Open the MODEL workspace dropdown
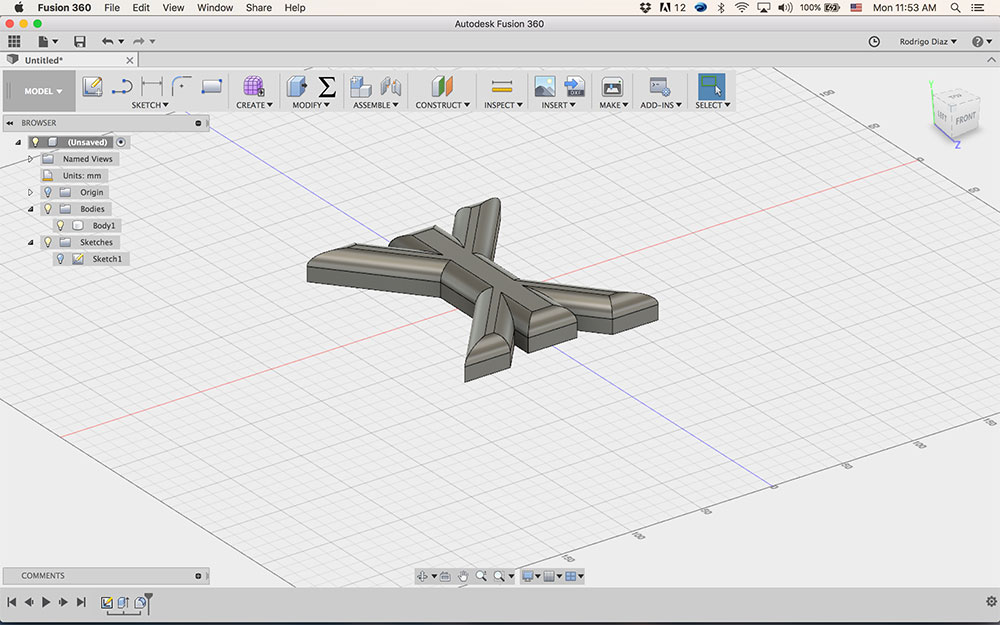Image resolution: width=1000 pixels, height=625 pixels. coord(43,91)
